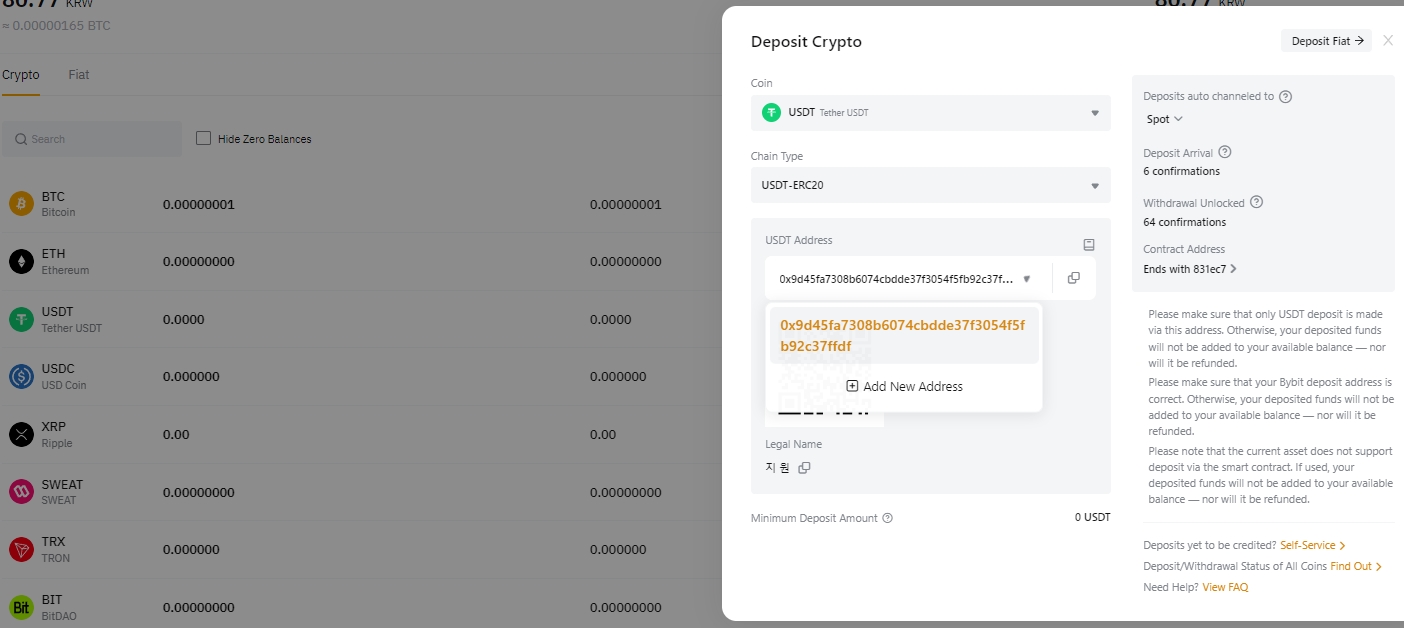Image resolution: width=1404 pixels, height=628 pixels.
Task: Click the search magnifier icon
Action: pos(21,139)
